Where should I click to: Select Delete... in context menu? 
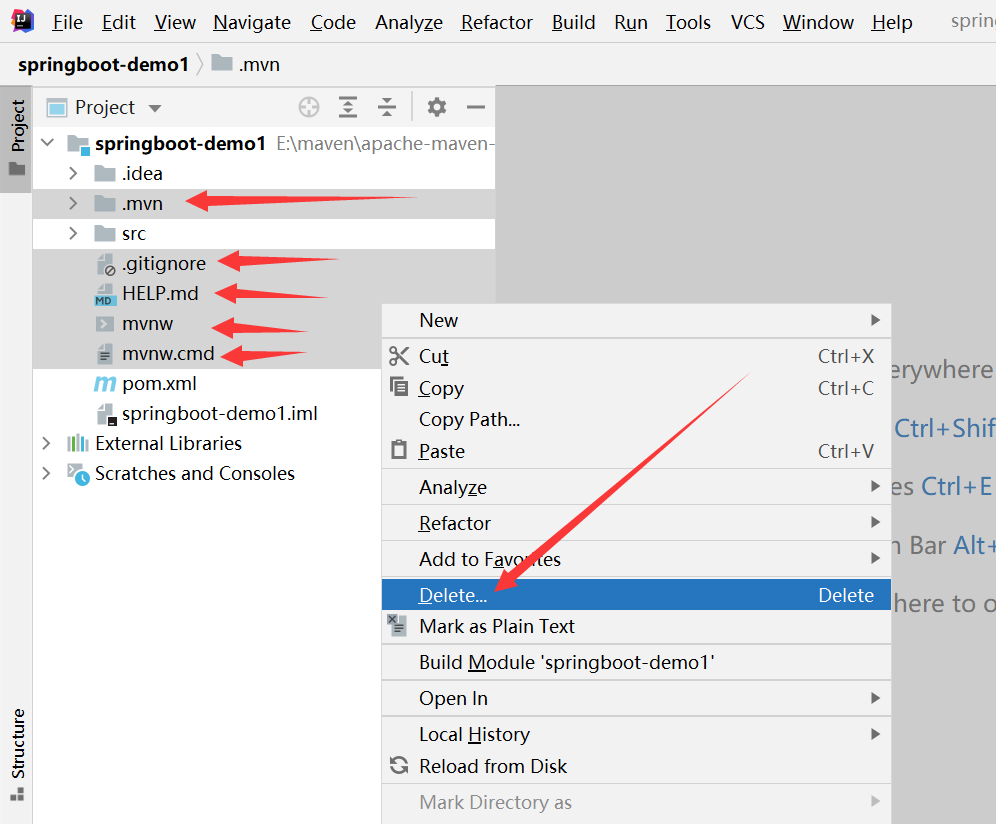(x=636, y=595)
